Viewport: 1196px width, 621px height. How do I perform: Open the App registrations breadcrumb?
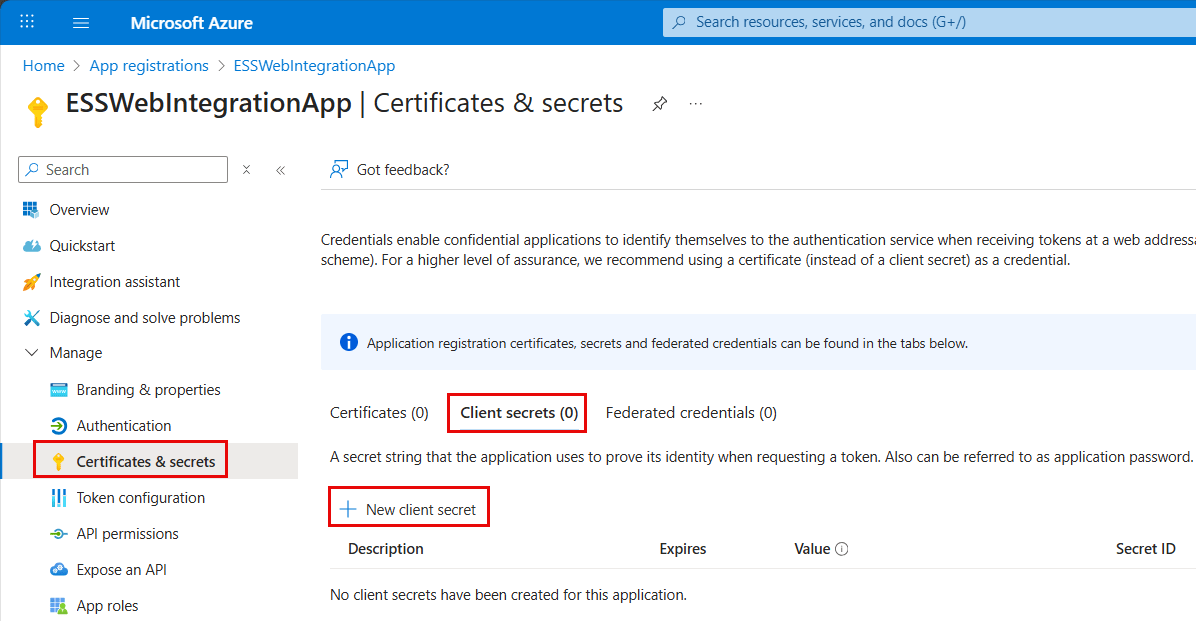[x=149, y=66]
